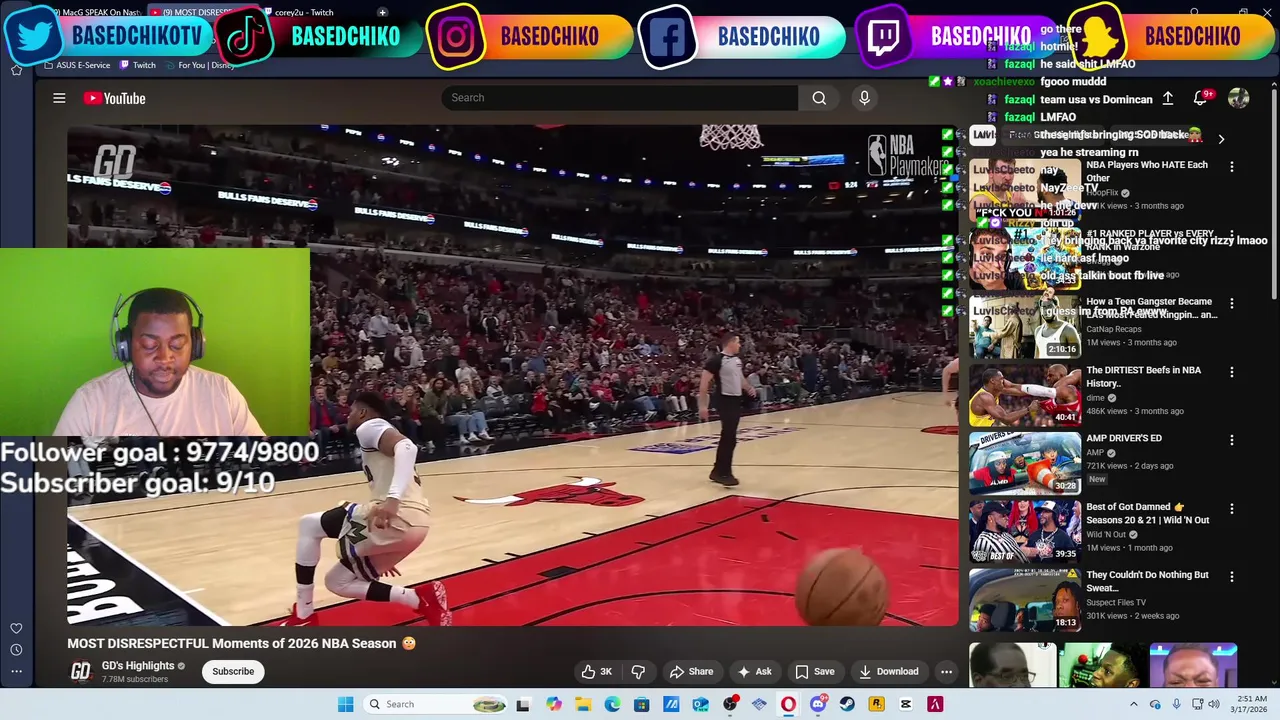This screenshot has height=720, width=1280.
Task: Like the video (3K thumbs up)
Action: click(597, 672)
